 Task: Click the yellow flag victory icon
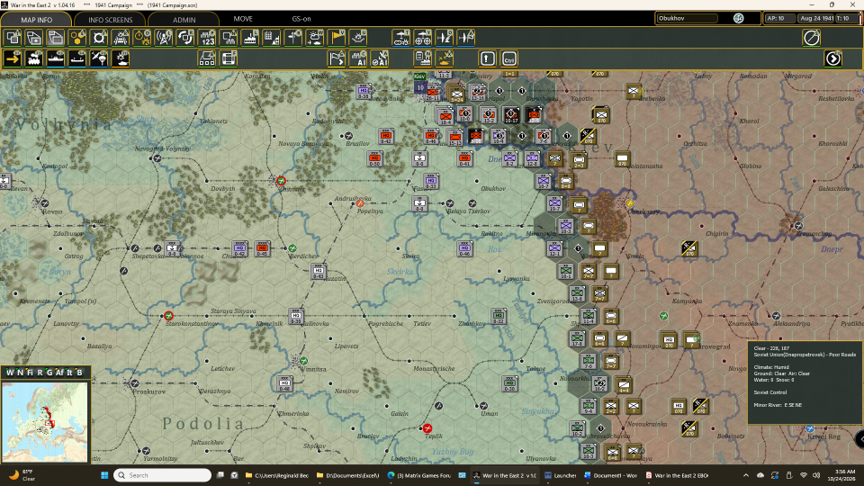[x=337, y=37]
